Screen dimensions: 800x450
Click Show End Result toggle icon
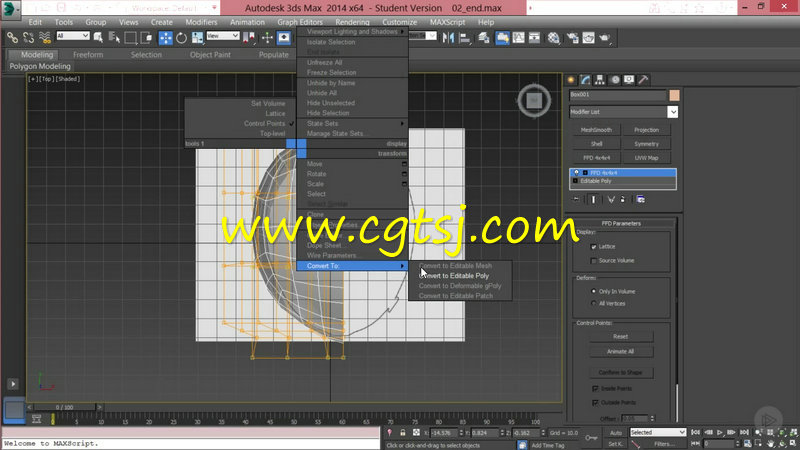tap(593, 199)
